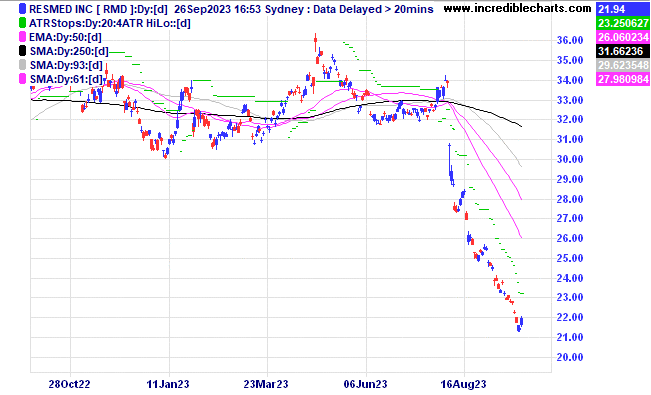Image resolution: width=651 pixels, height=395 pixels.
Task: Select the SMA:Dy:61:[d] legend label
Action: [x=66, y=79]
